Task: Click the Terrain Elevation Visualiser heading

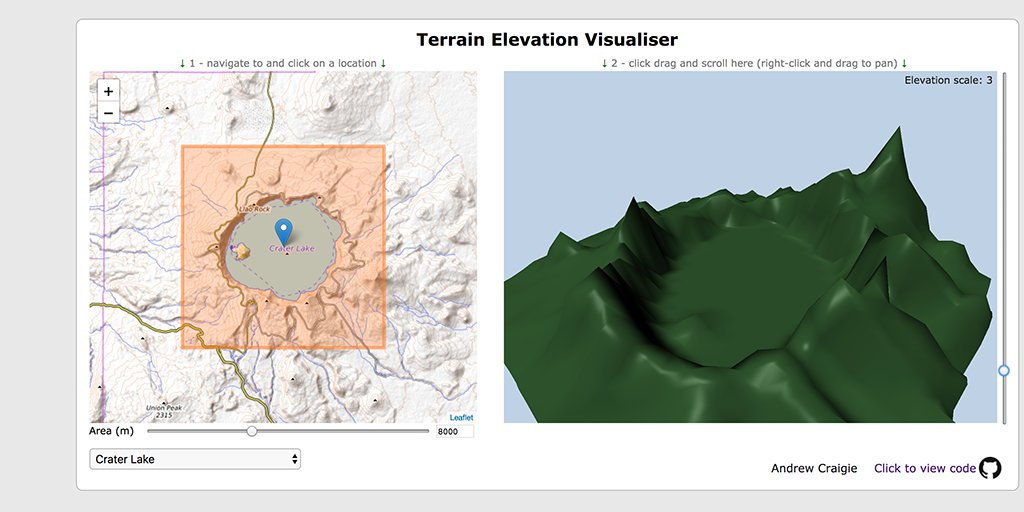Action: click(x=547, y=40)
